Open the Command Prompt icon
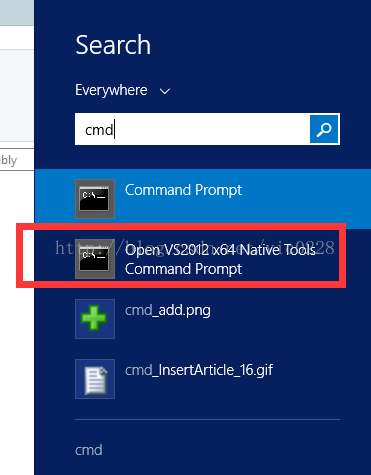 point(95,199)
